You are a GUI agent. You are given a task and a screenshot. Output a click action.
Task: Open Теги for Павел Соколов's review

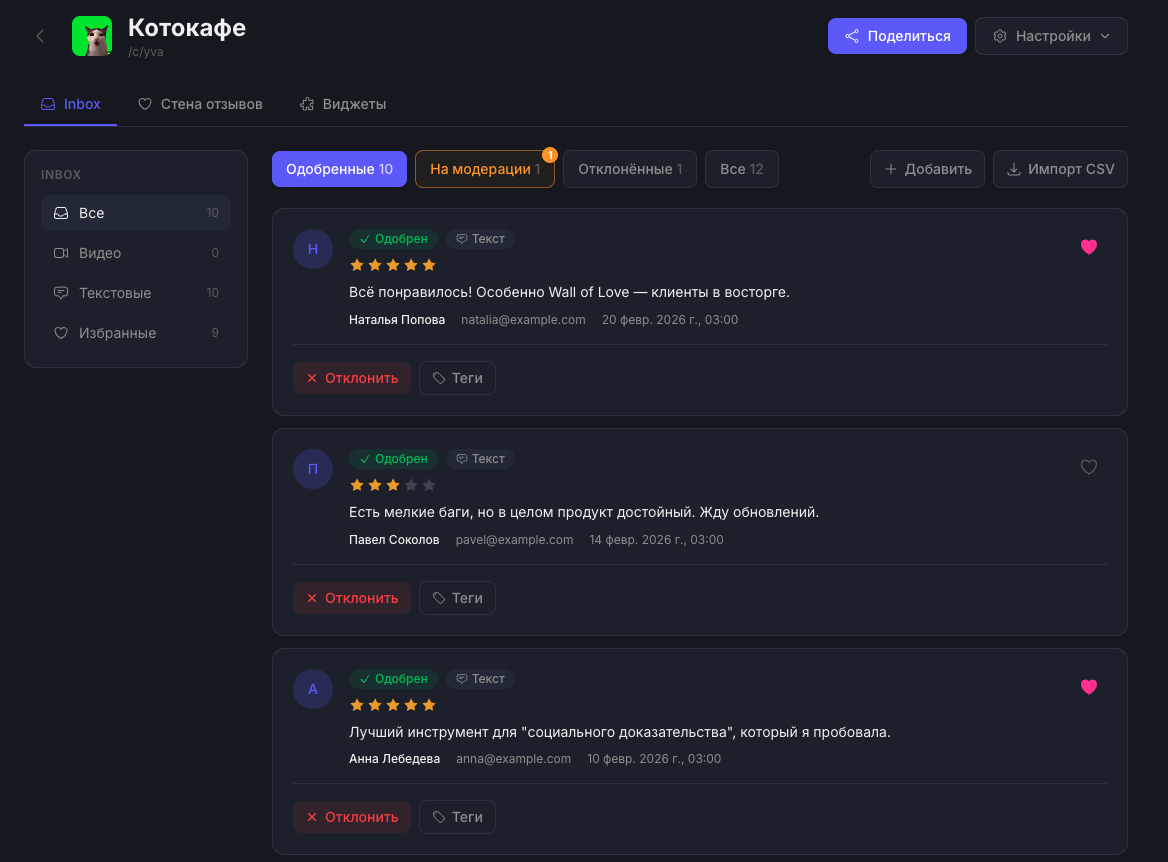457,598
